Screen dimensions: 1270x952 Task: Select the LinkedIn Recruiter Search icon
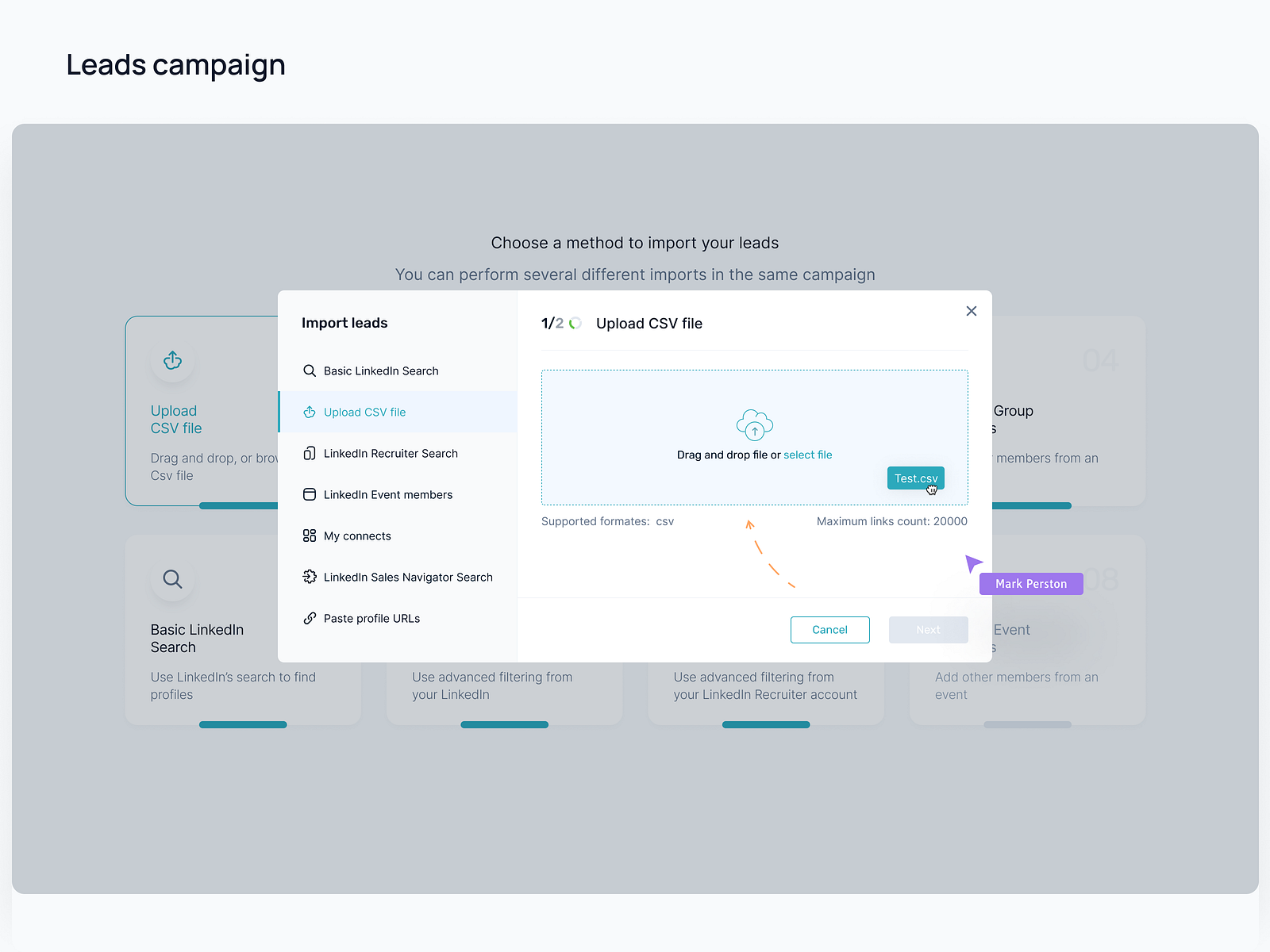coord(310,453)
